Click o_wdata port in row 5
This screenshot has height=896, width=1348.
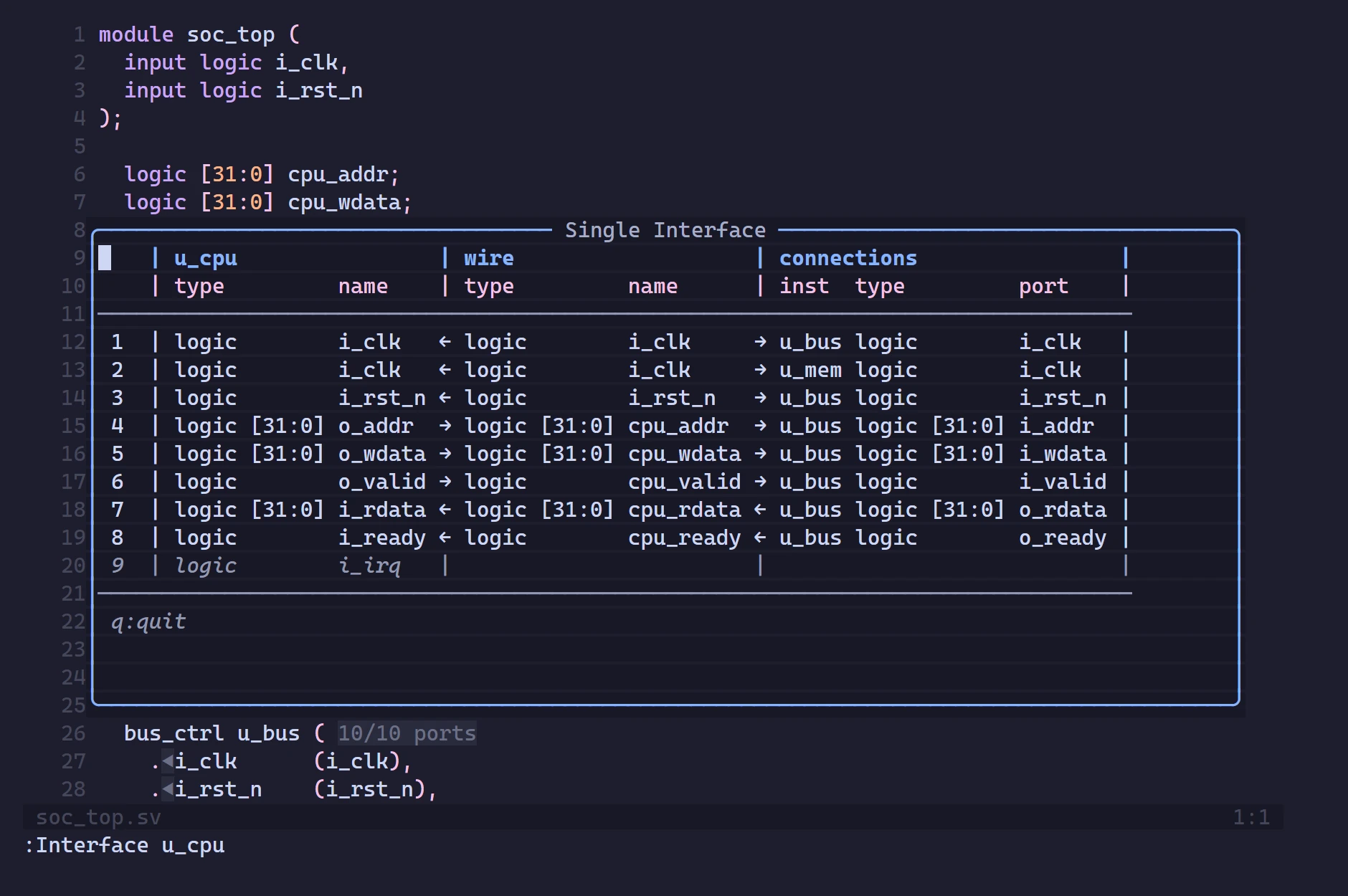point(382,454)
